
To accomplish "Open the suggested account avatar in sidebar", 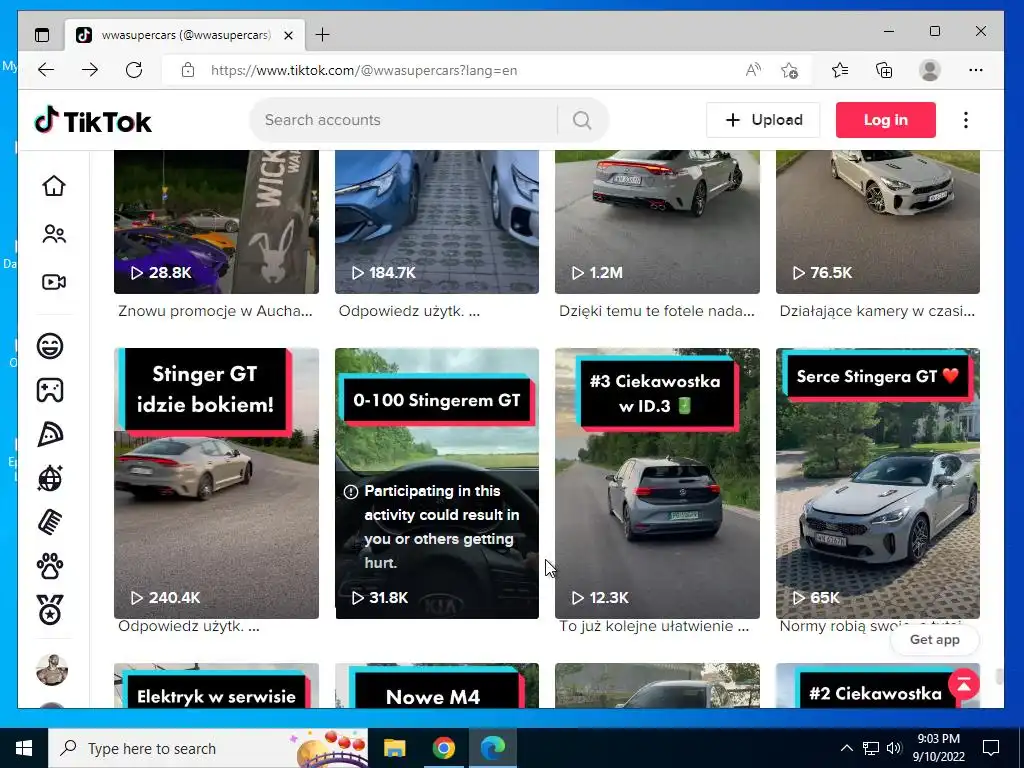I will [x=52, y=669].
